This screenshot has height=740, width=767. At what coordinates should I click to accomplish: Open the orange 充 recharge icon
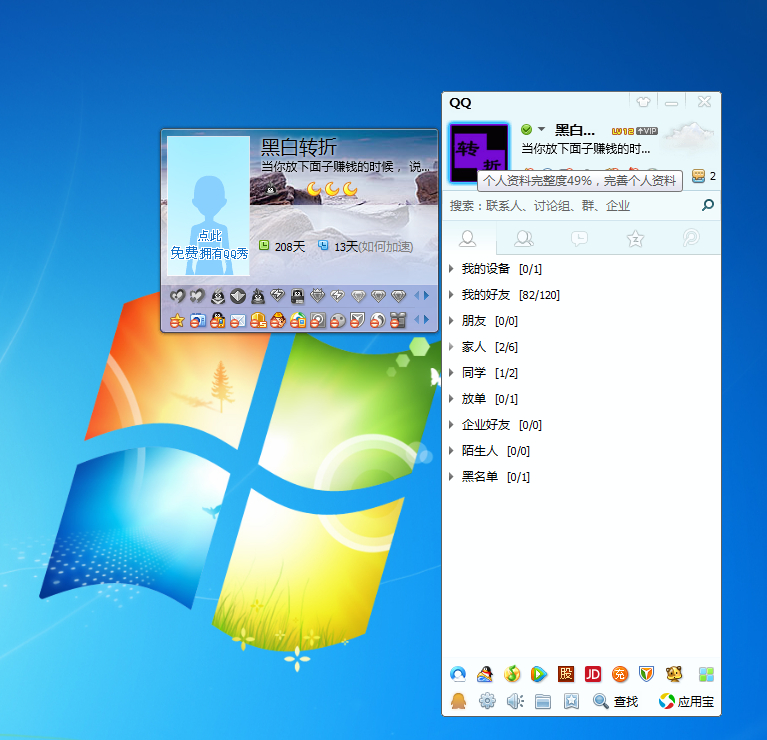[620, 674]
